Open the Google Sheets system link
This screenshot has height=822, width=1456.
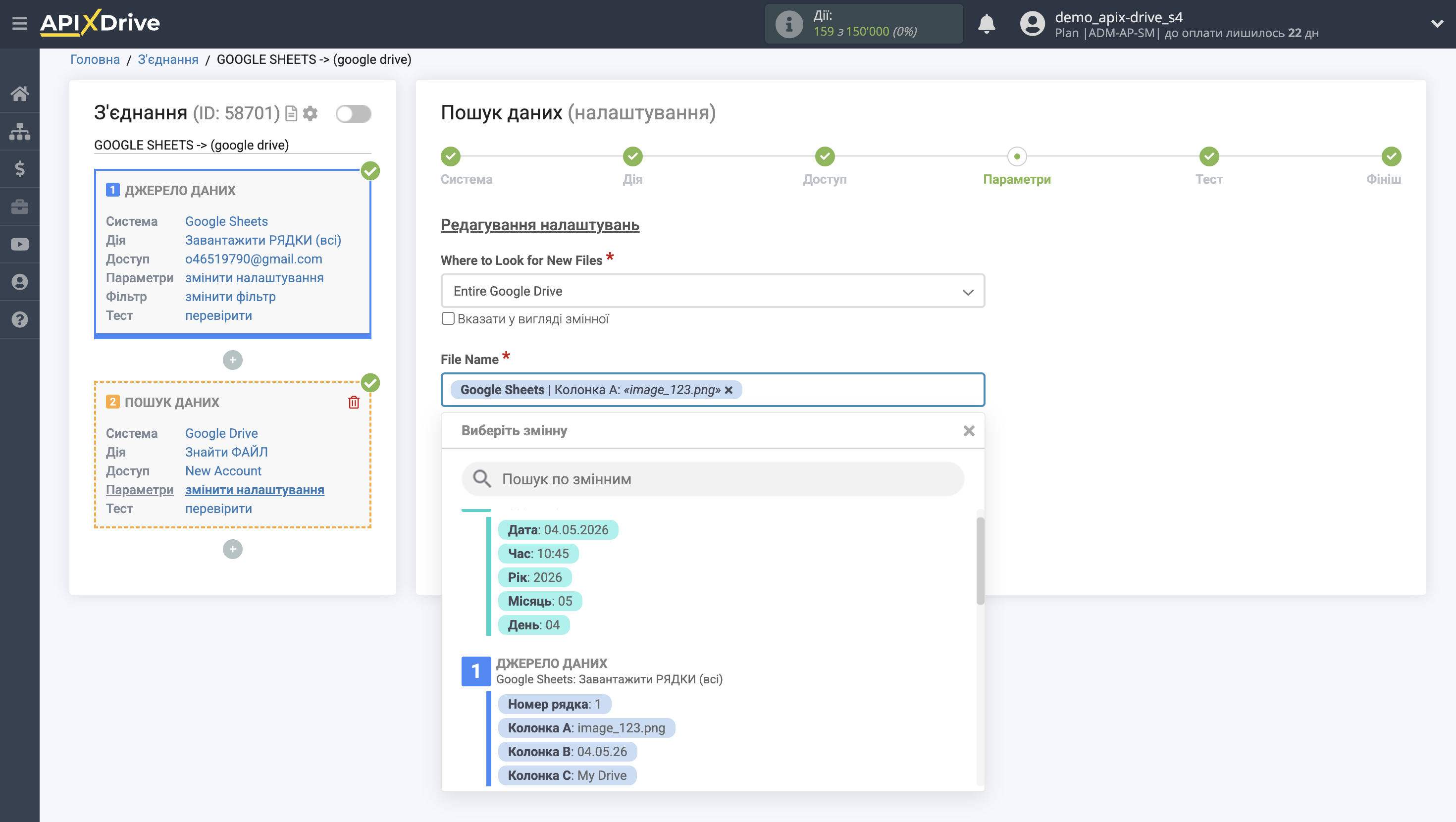(226, 222)
